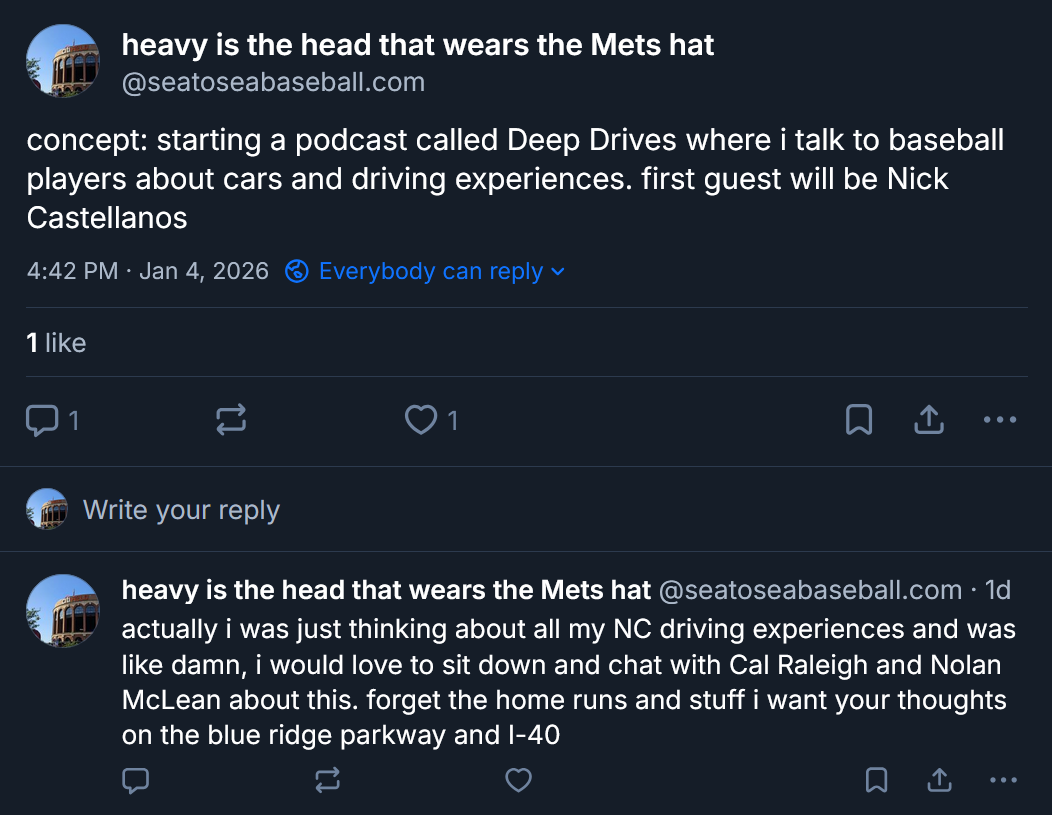Like the Blue Ridge Parkway reply
This screenshot has height=815, width=1052.
(x=518, y=780)
